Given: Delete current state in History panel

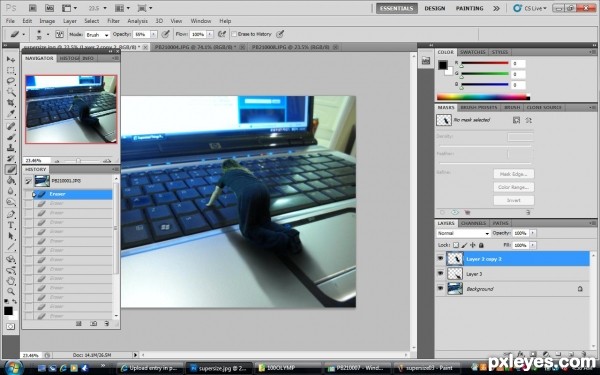Looking at the screenshot, I should click(x=107, y=324).
